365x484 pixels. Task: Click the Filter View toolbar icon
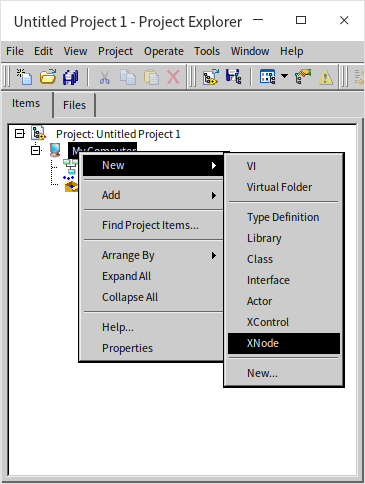pyautogui.click(x=267, y=77)
